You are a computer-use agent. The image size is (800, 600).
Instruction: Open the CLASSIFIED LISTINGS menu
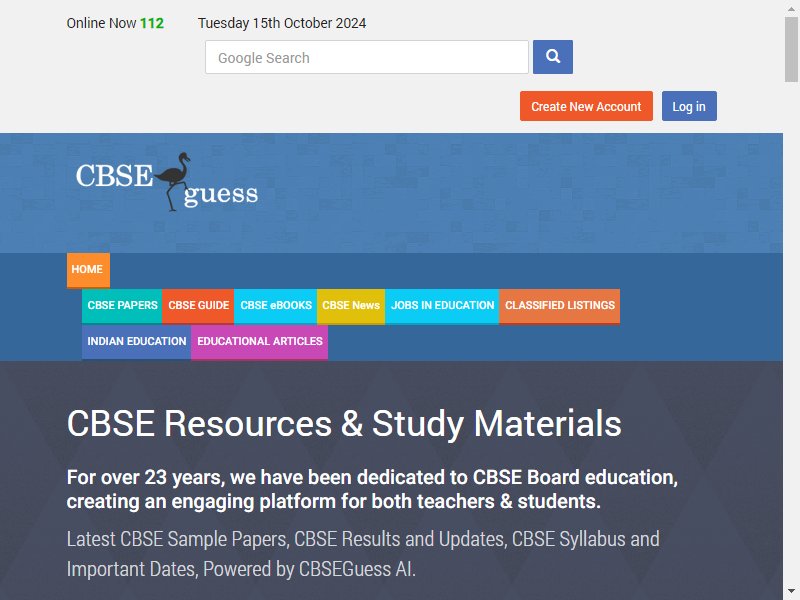pos(560,306)
